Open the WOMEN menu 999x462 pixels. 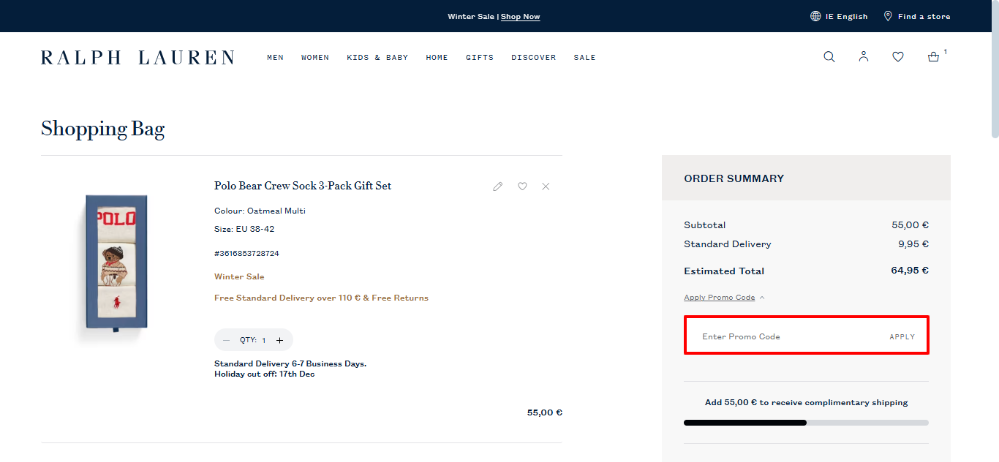(x=315, y=57)
